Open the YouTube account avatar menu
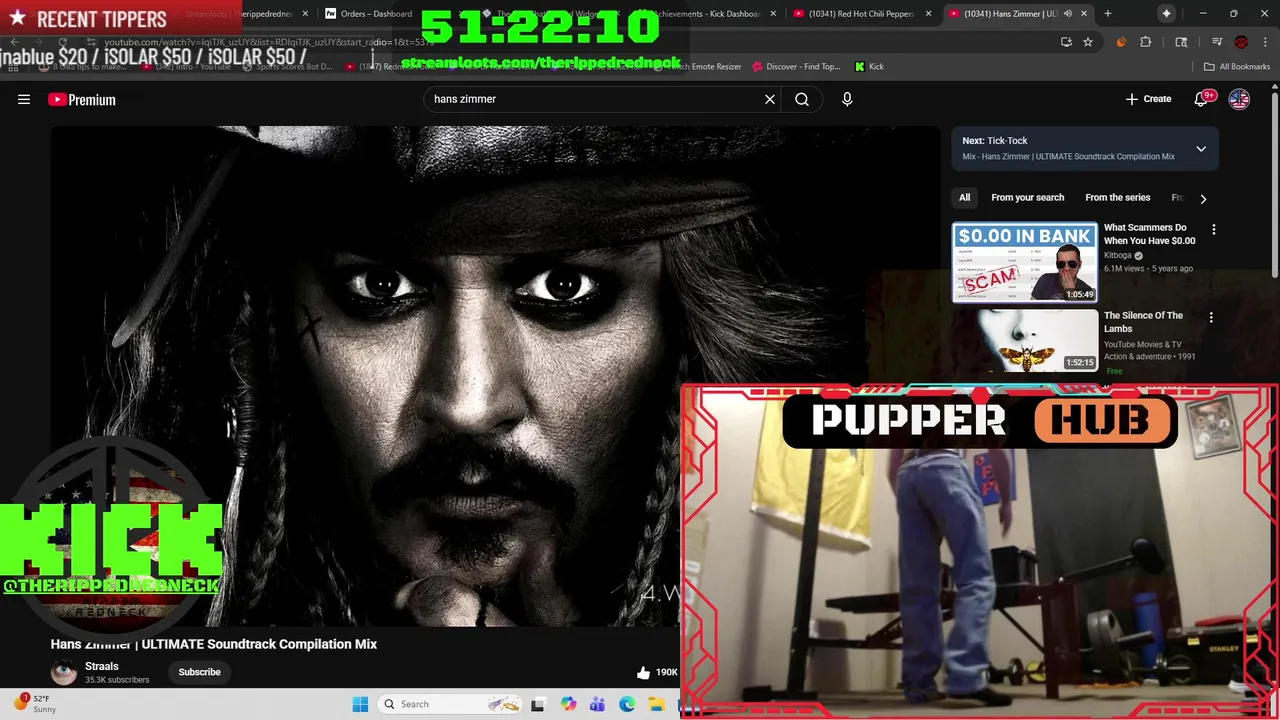This screenshot has width=1280, height=720. click(x=1239, y=99)
